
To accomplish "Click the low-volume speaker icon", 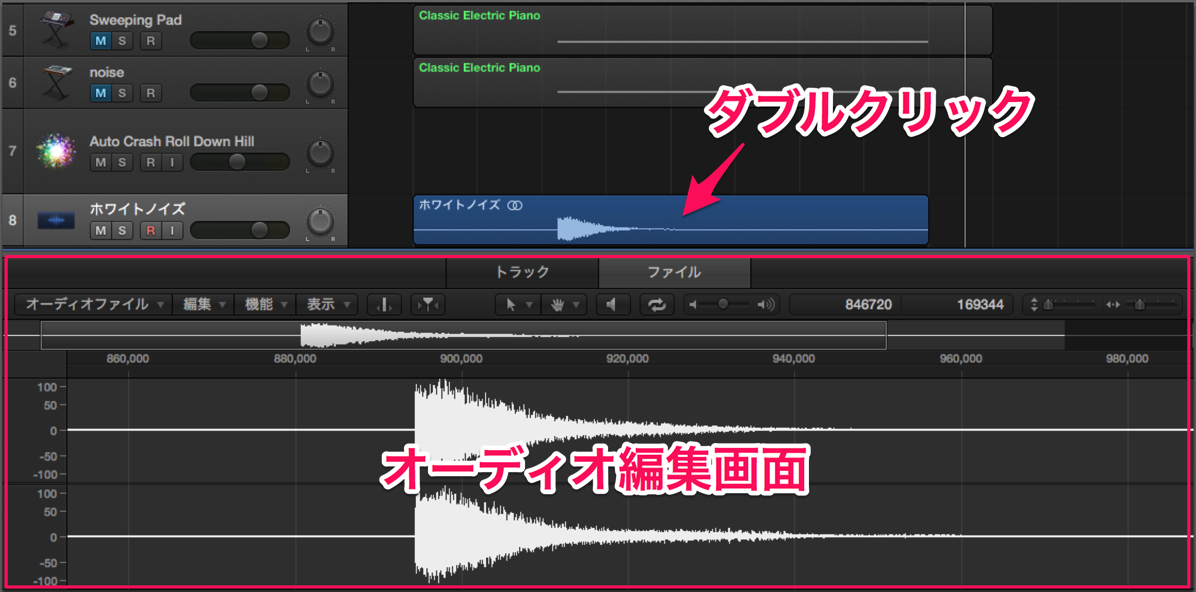I will 693,304.
